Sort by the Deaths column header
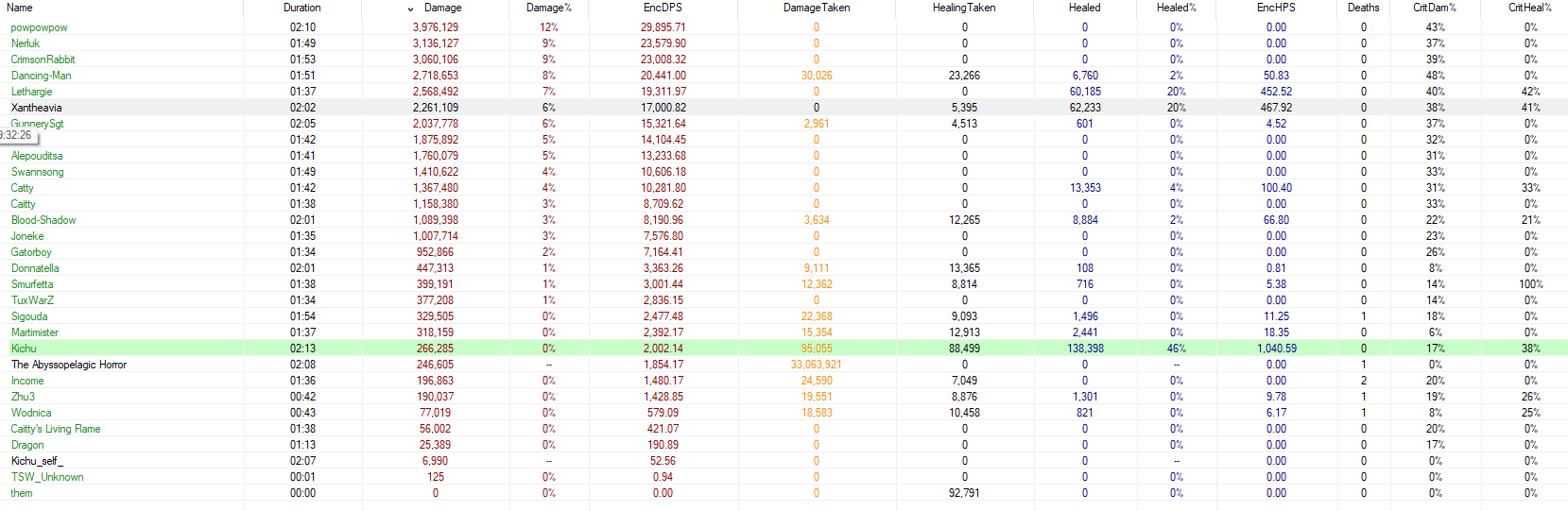 (1363, 8)
